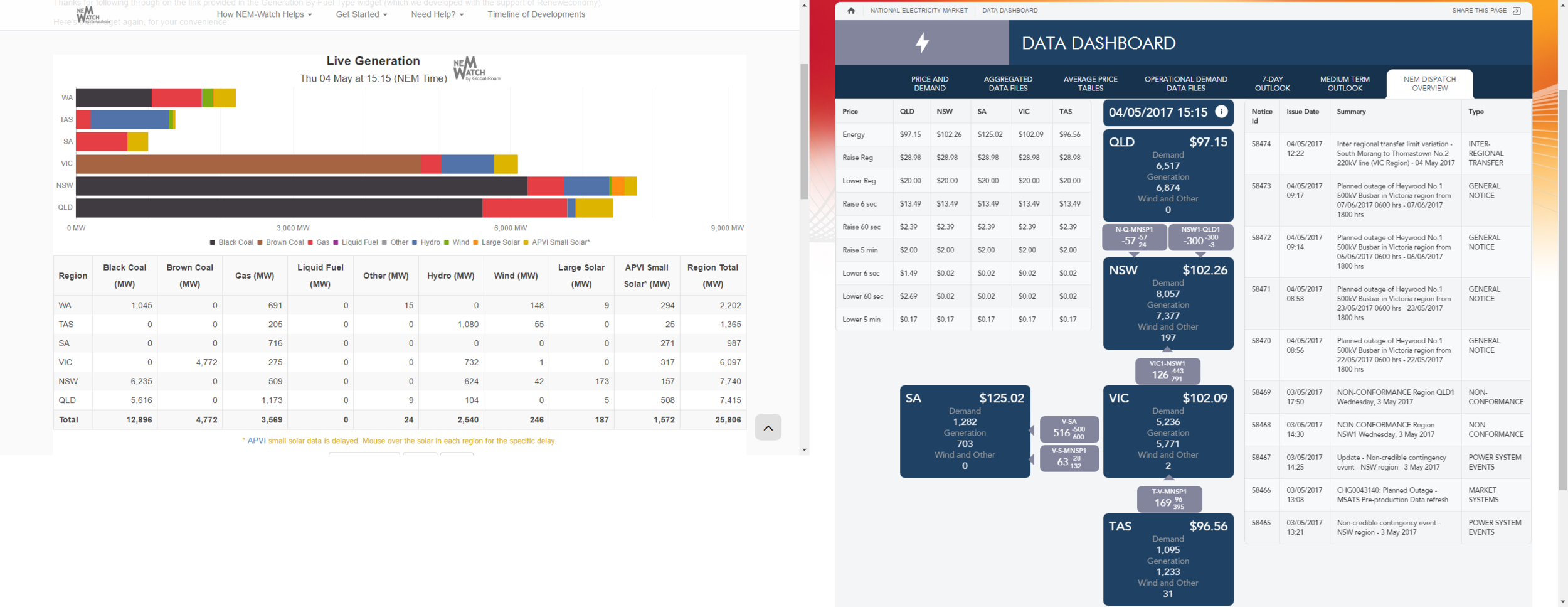Click V-SA interconnector flow box
The height and width of the screenshot is (607, 1568).
click(x=1069, y=429)
